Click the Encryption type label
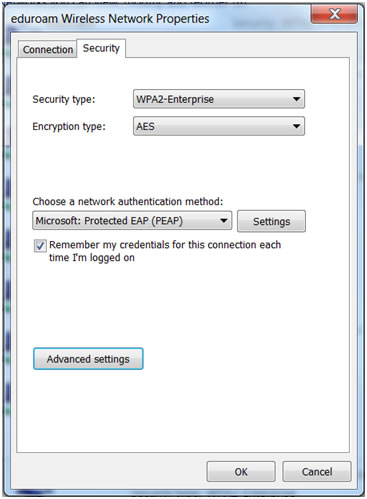The height and width of the screenshot is (499, 367). [x=69, y=126]
